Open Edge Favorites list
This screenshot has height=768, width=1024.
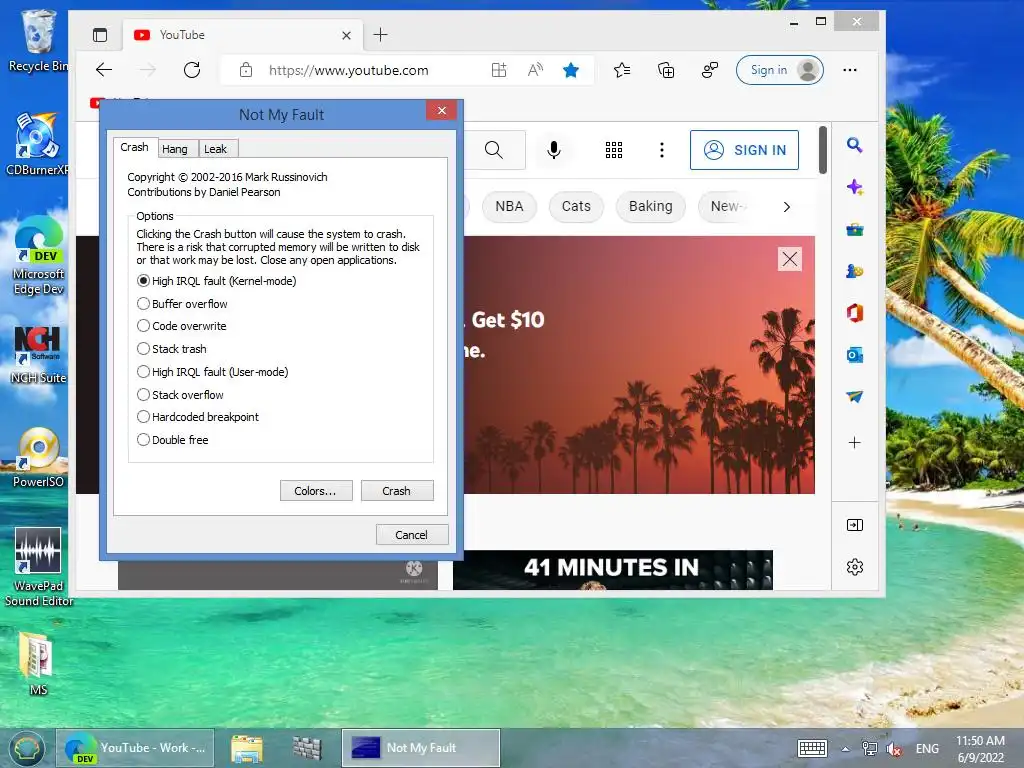622,70
